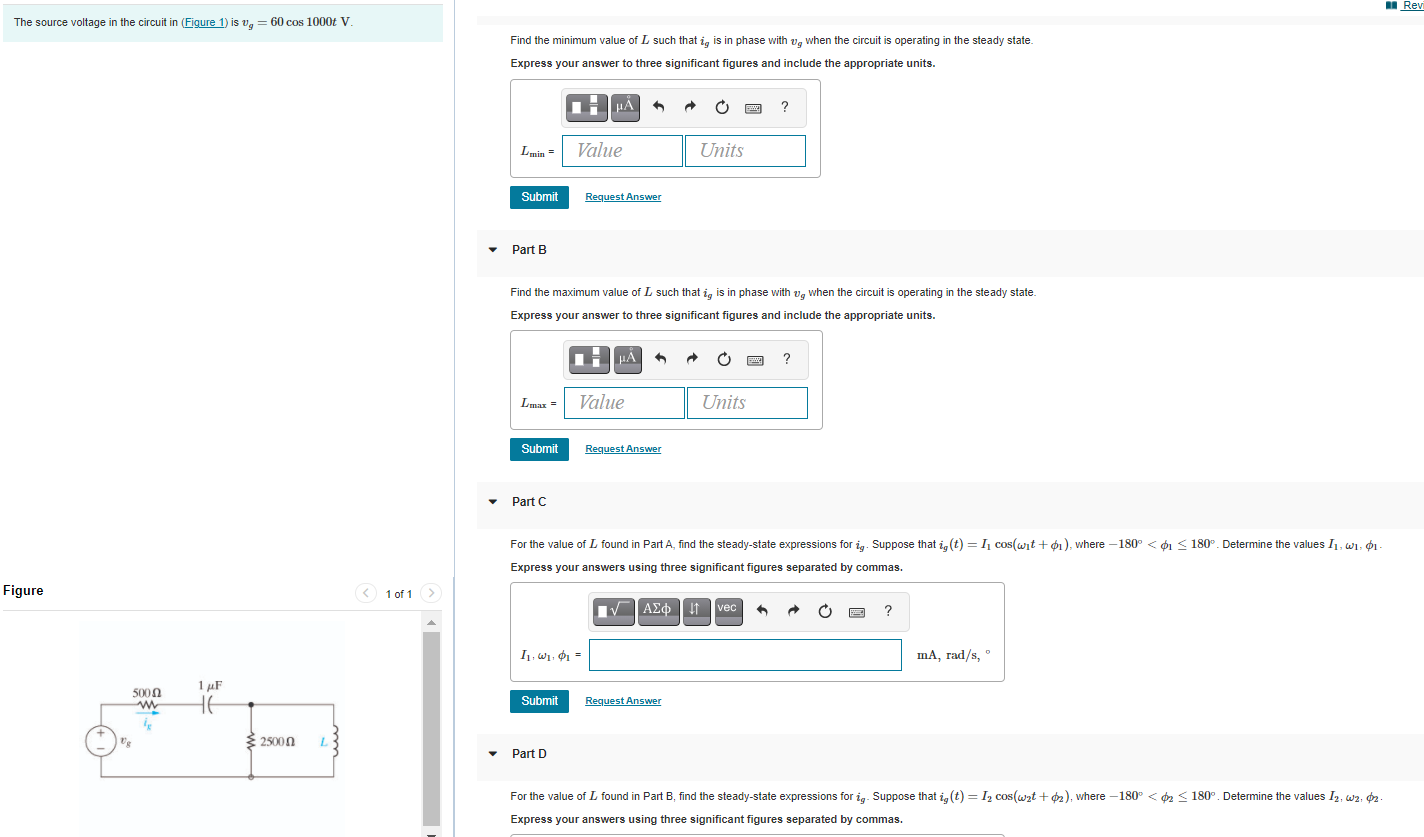Click Request Answer link in Part B
This screenshot has width=1424, height=837.
(623, 449)
